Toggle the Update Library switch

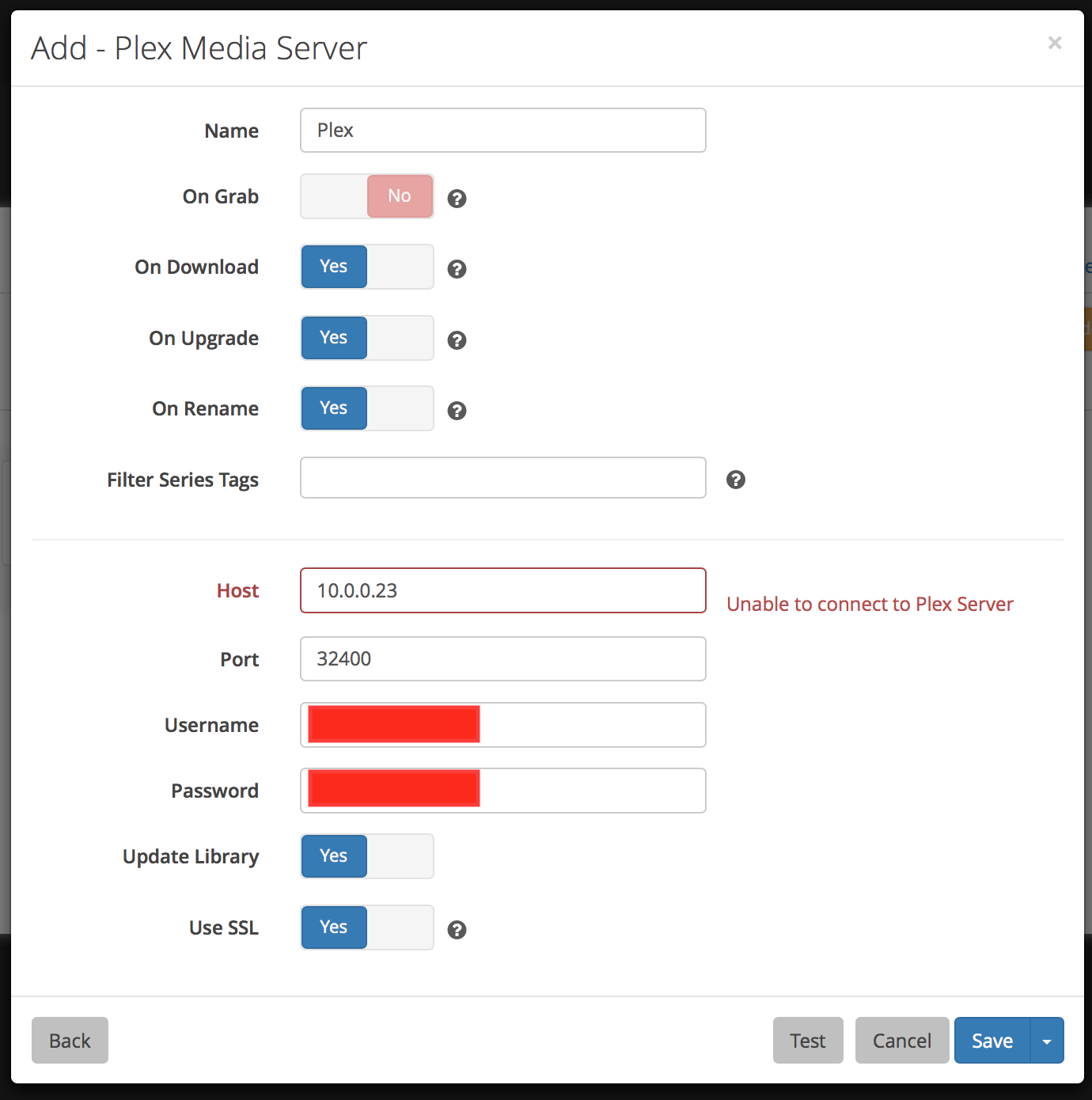tap(367, 856)
